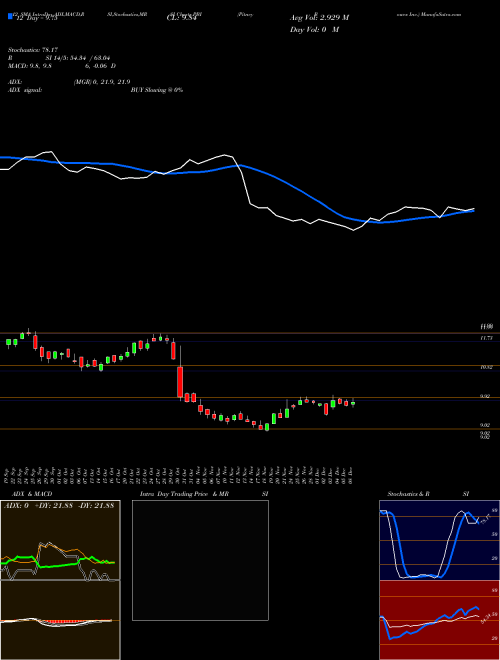
Task: Click the large red gap-down candlestick
Action: pyautogui.click(x=180, y=382)
